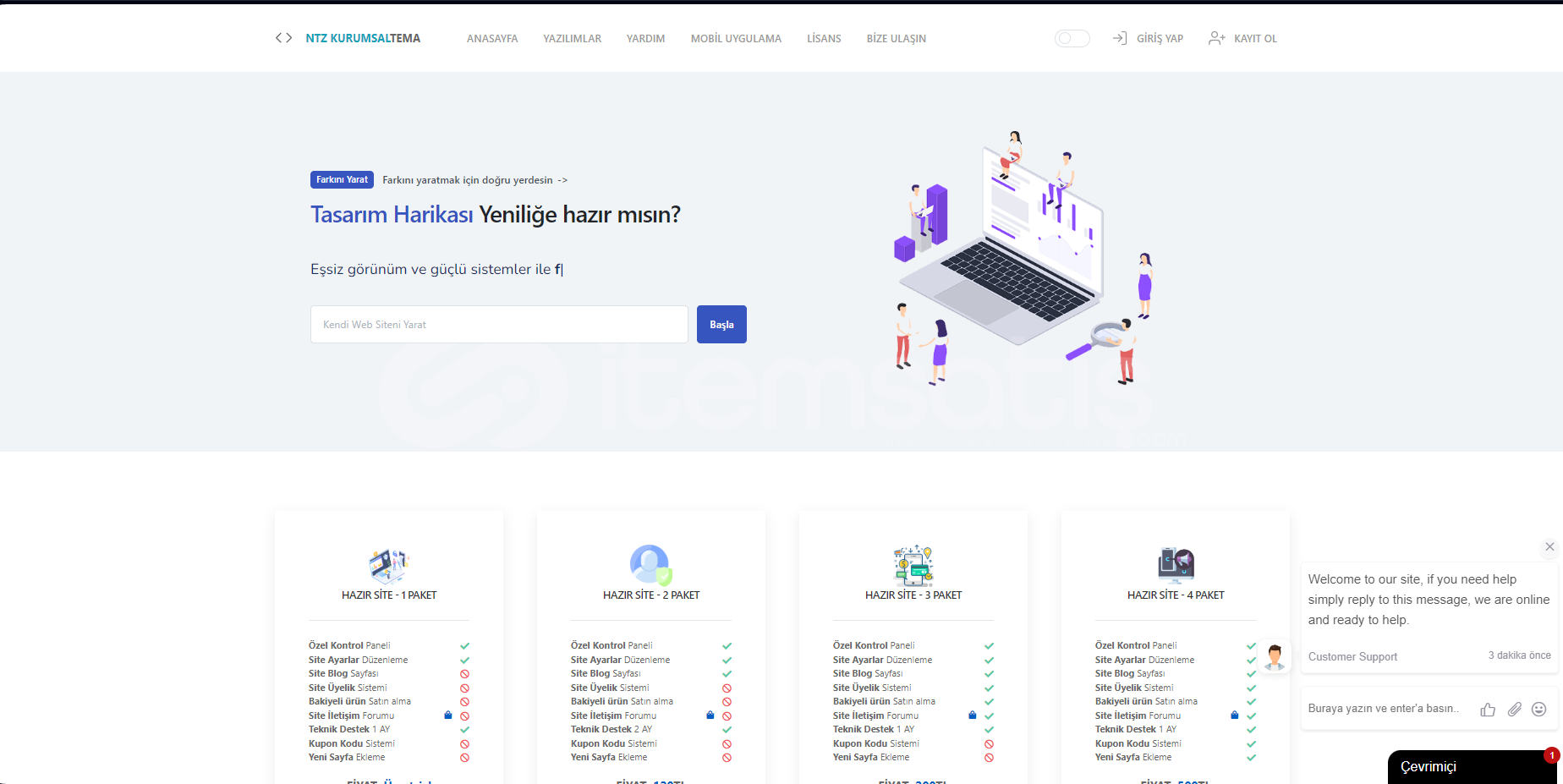
Task: Select Teknik Destek 1 AY in 3 PAKET
Action: (874, 729)
